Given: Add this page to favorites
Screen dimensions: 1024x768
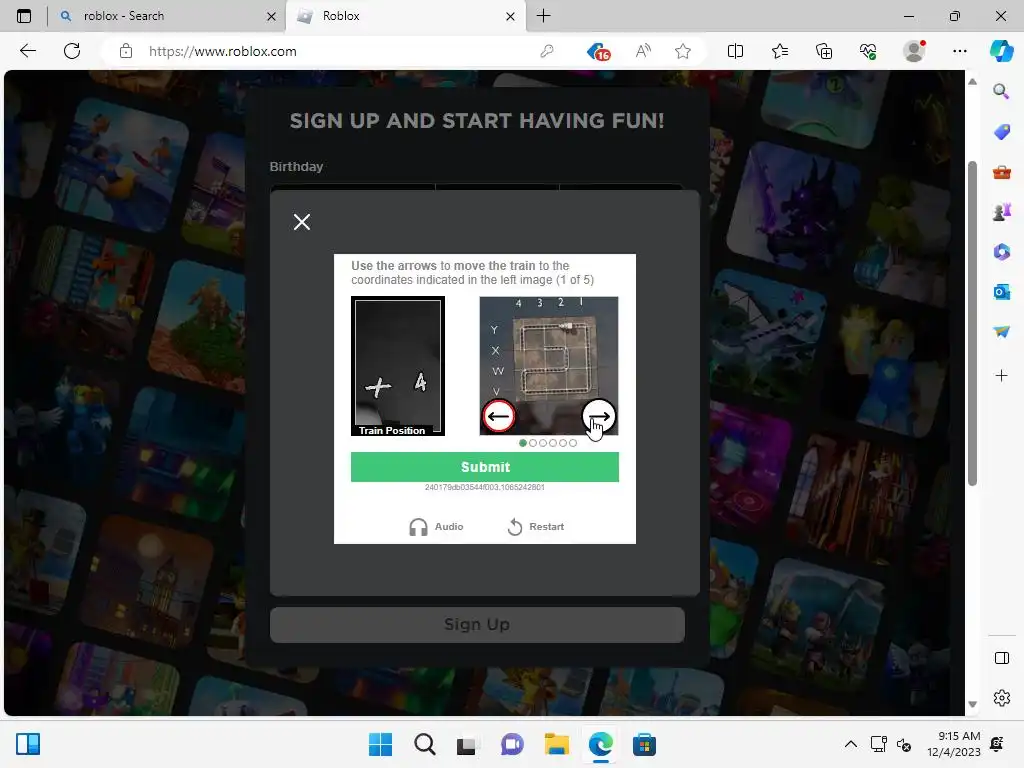Looking at the screenshot, I should click(x=683, y=51).
